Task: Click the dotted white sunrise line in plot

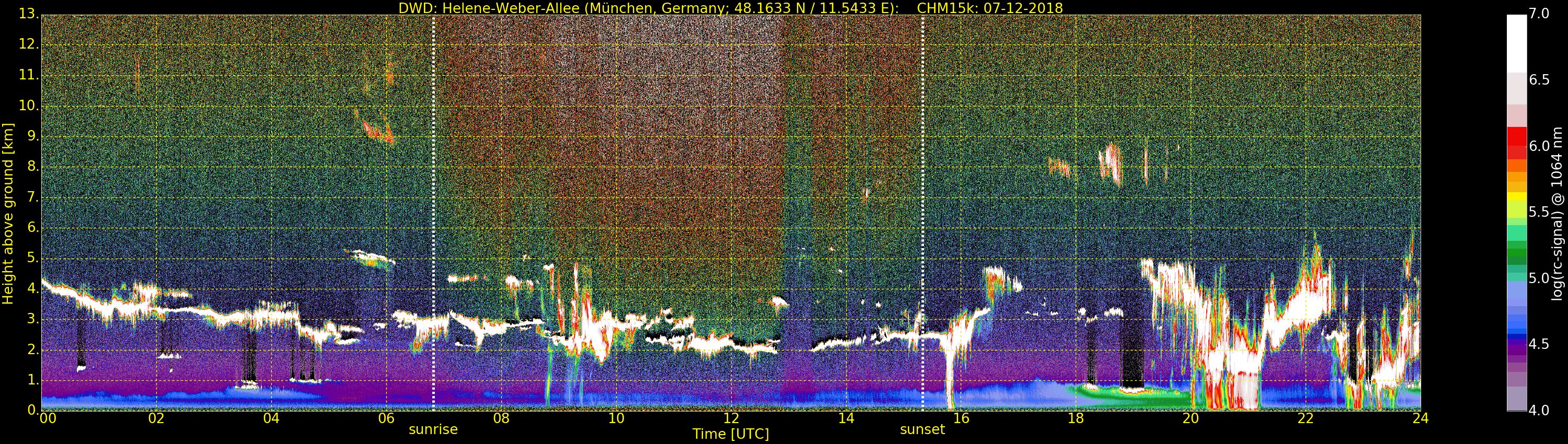Action: pyautogui.click(x=433, y=213)
